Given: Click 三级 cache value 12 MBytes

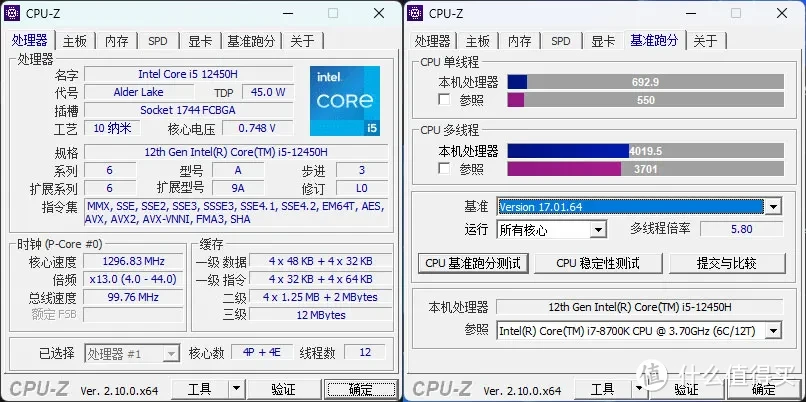Looking at the screenshot, I should [x=320, y=315].
